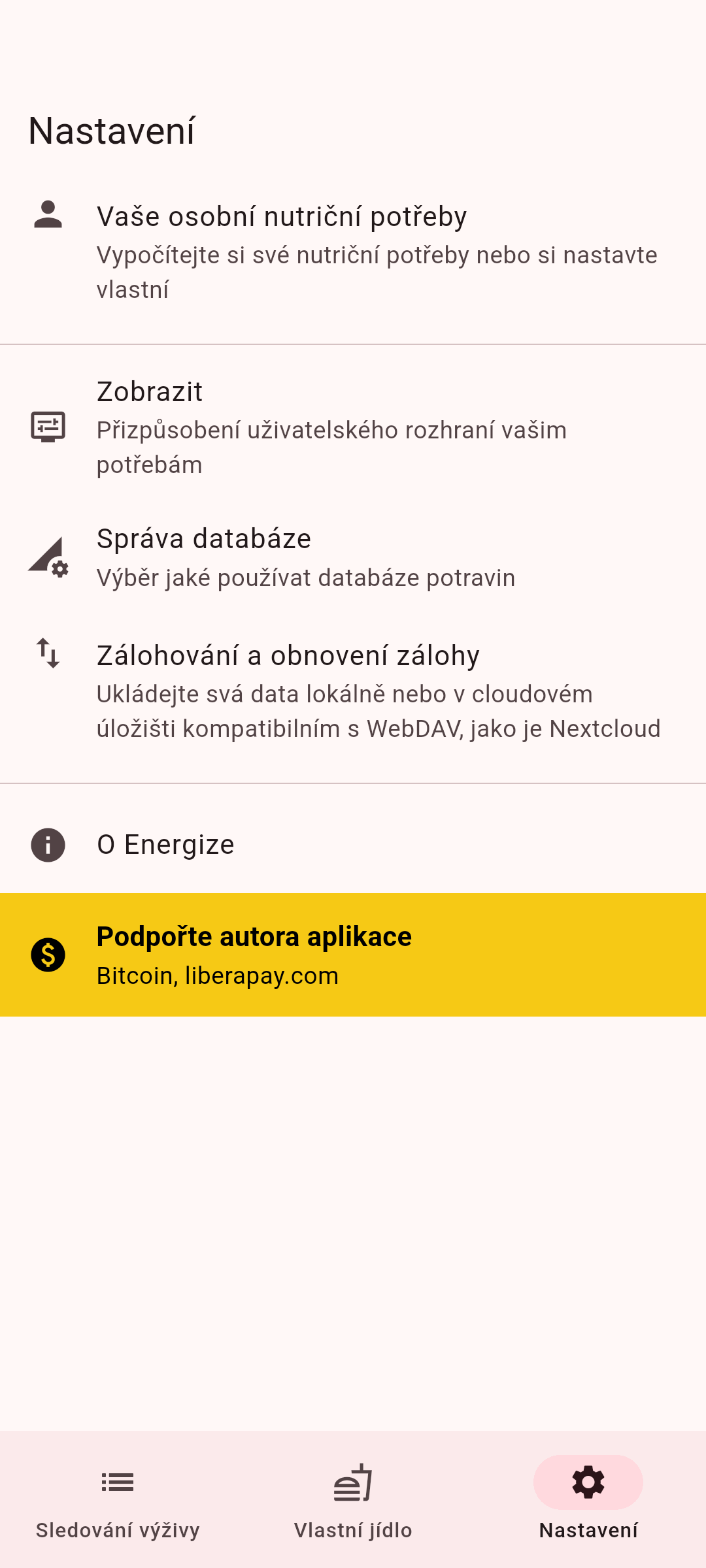This screenshot has height=1568, width=706.
Task: Click the display settings monitor icon
Action: point(48,427)
